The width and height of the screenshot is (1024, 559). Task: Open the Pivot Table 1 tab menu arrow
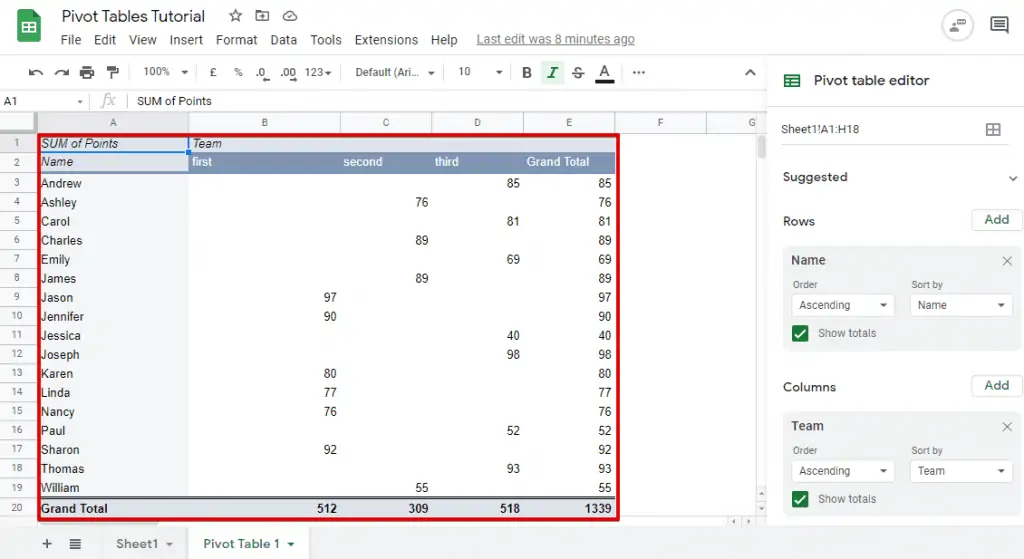pyautogui.click(x=291, y=544)
